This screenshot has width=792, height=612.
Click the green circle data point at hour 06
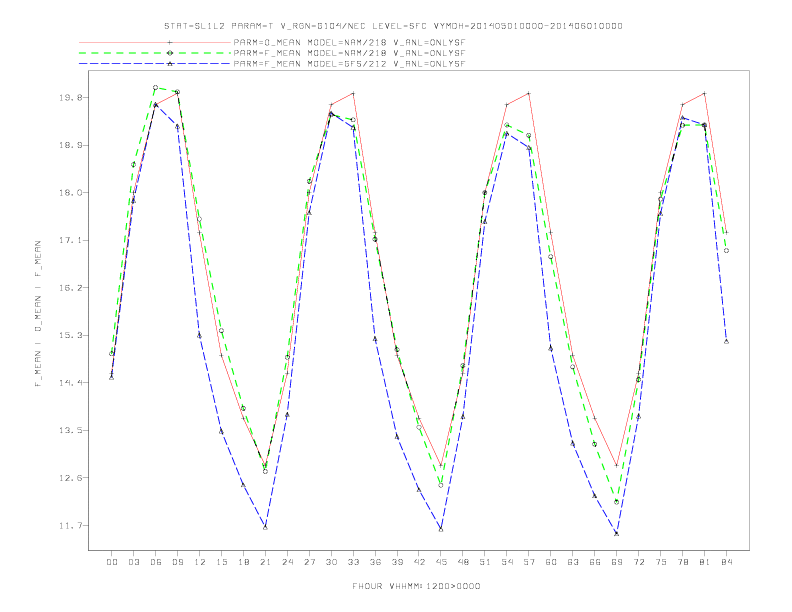156,87
